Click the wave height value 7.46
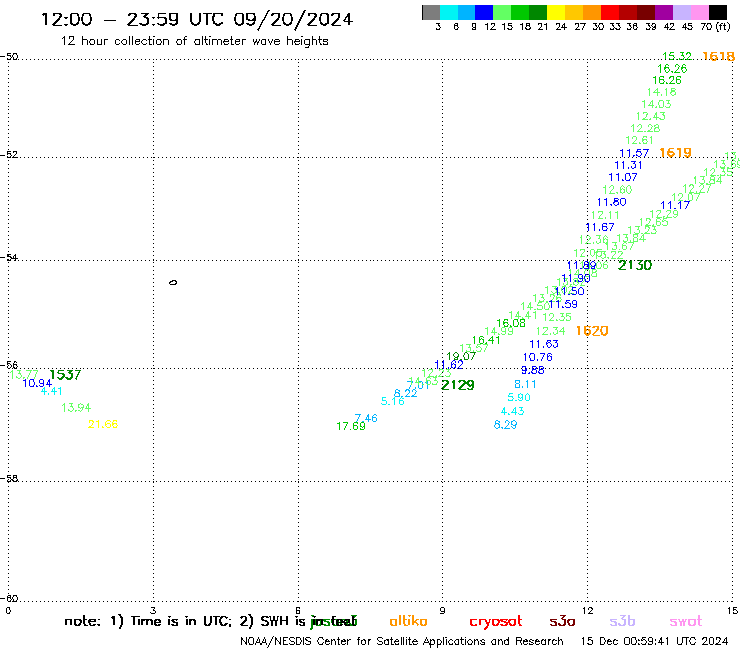 tap(366, 418)
